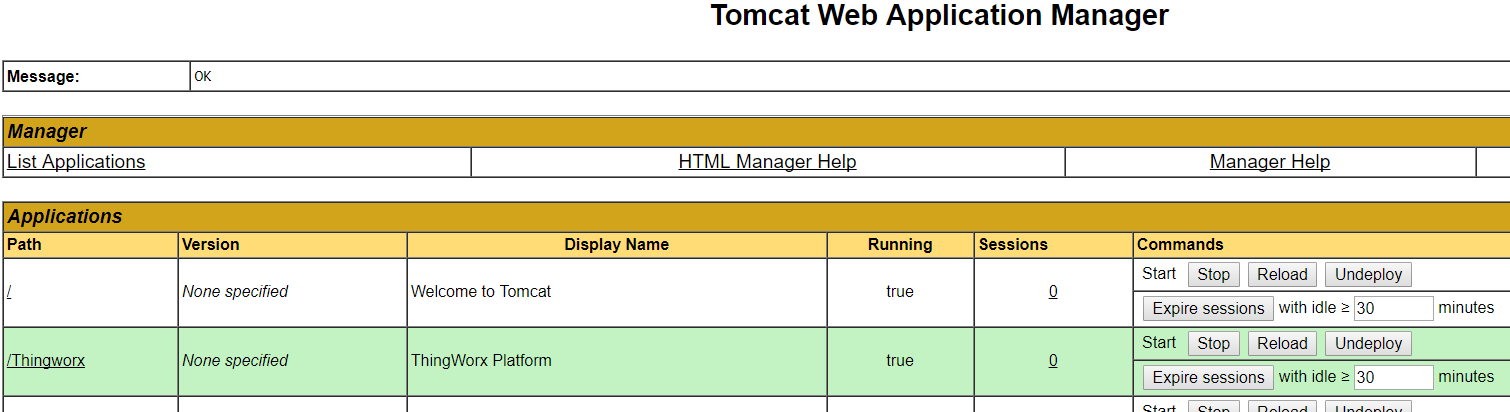Click sessions count for Welcome to Tomcat

click(x=1053, y=292)
